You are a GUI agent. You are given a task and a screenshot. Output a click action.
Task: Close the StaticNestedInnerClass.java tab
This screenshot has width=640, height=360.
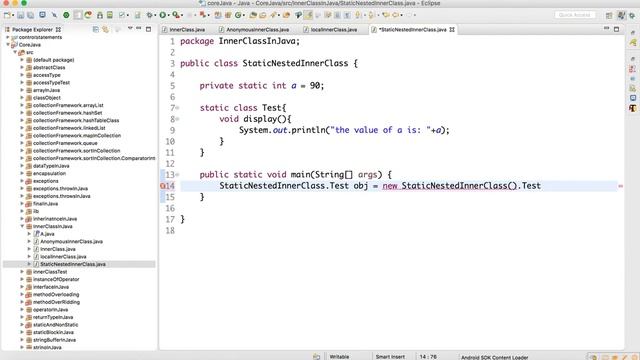pos(452,29)
